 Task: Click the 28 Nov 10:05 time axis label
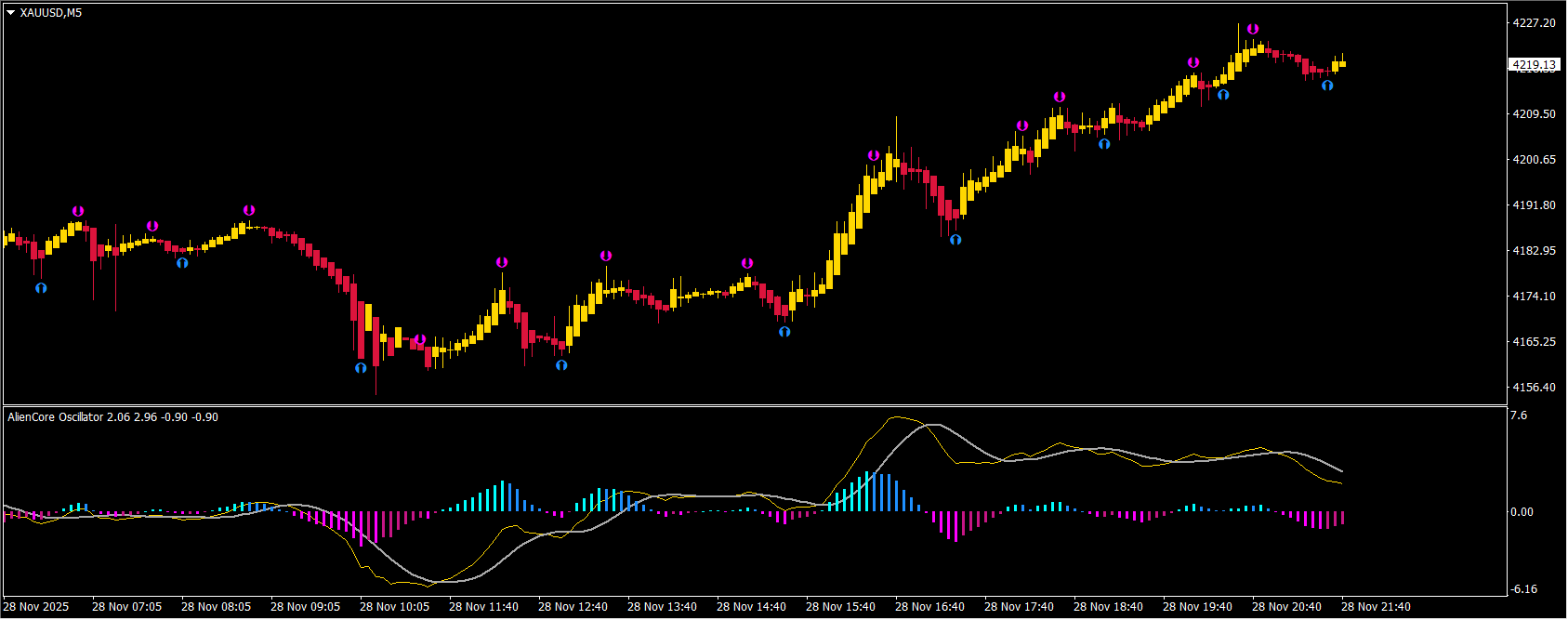point(394,607)
